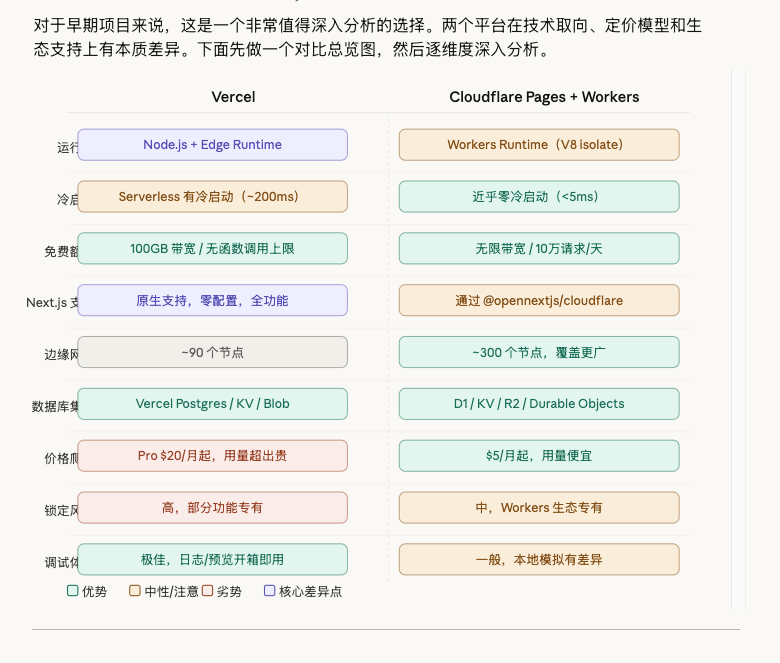Select 100GB 带宽 / 无函数调用上限 cell

[212, 248]
